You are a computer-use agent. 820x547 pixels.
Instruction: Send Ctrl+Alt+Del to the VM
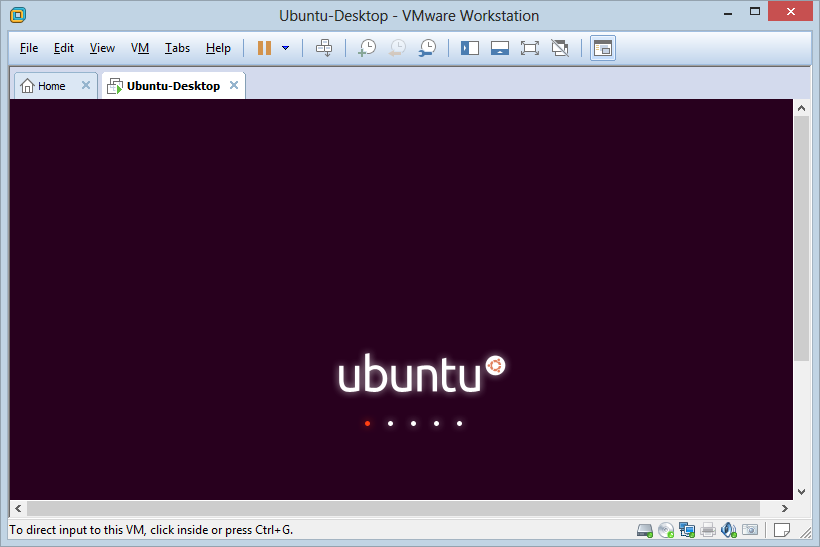click(x=324, y=48)
